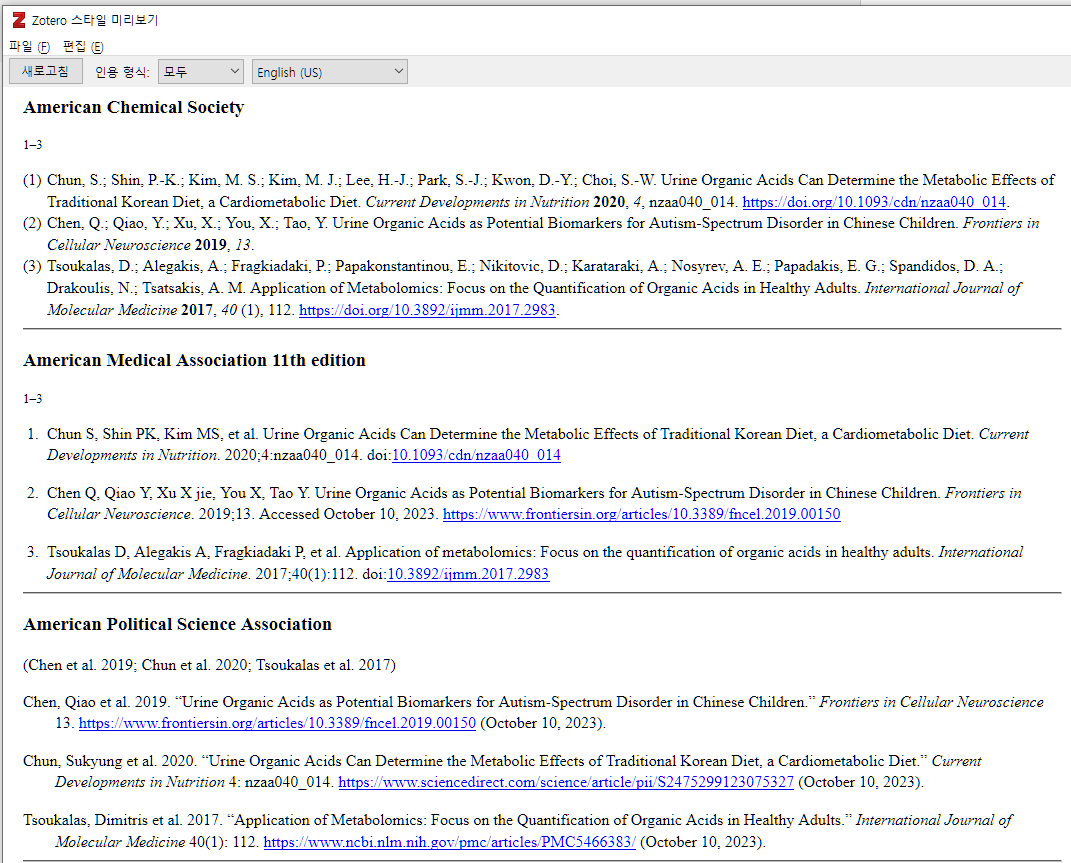Click the 1–3 citation under American Chemical Society
The width and height of the screenshot is (1071, 863).
[33, 145]
